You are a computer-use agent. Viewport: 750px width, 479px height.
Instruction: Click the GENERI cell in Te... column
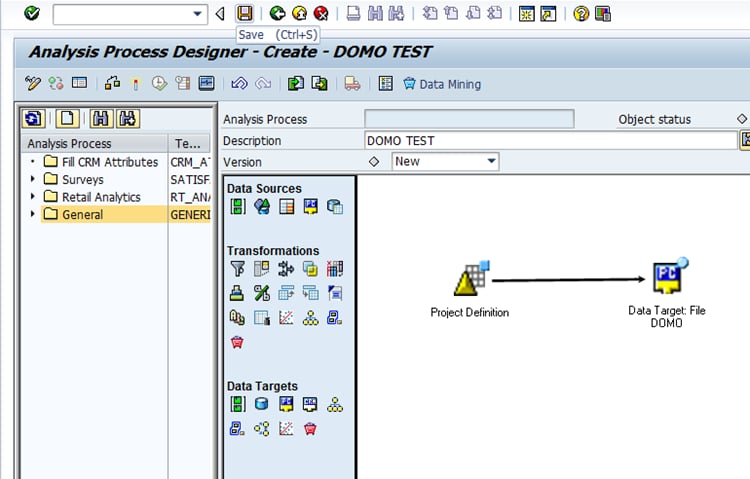coord(190,214)
